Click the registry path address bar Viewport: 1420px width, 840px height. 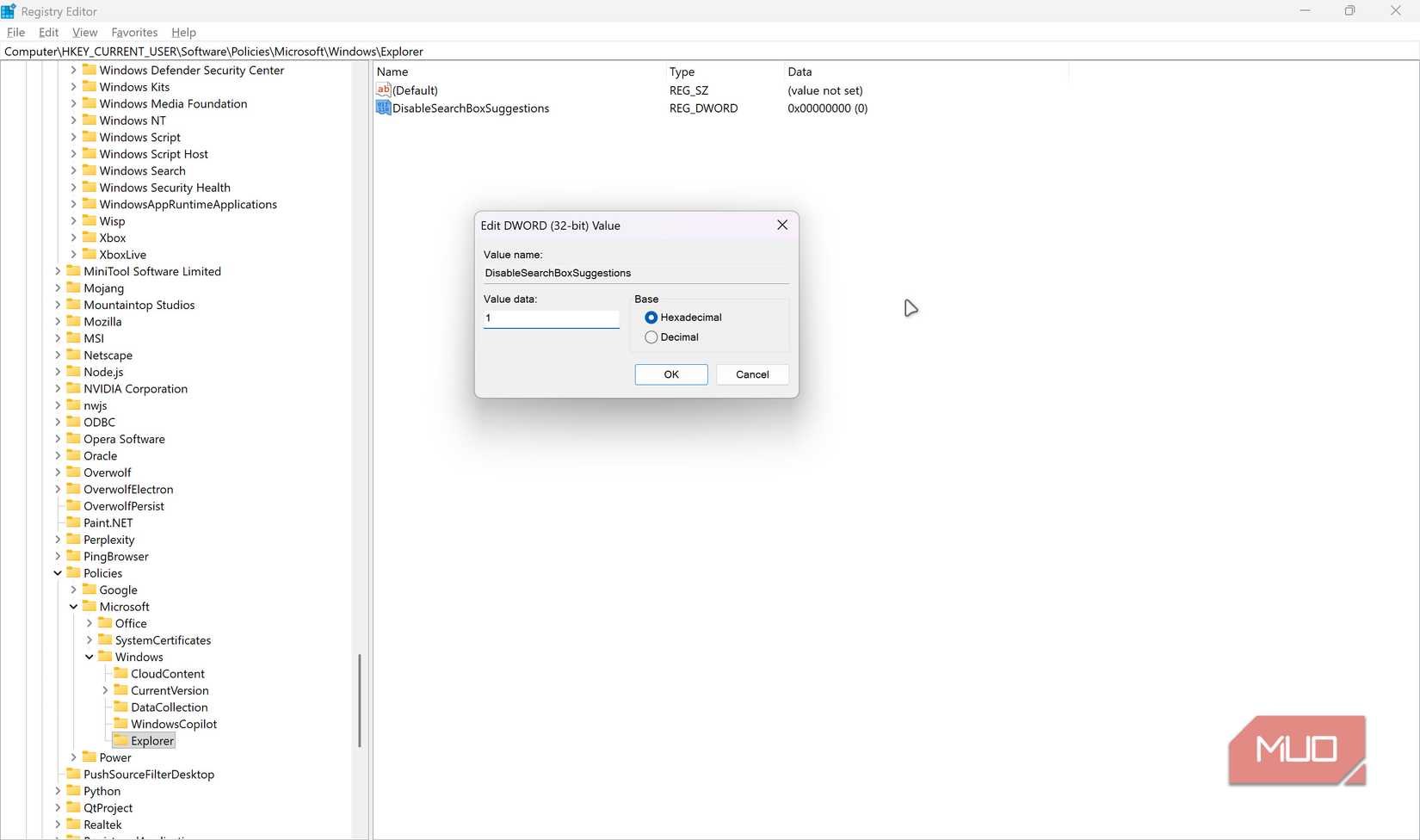[x=709, y=51]
